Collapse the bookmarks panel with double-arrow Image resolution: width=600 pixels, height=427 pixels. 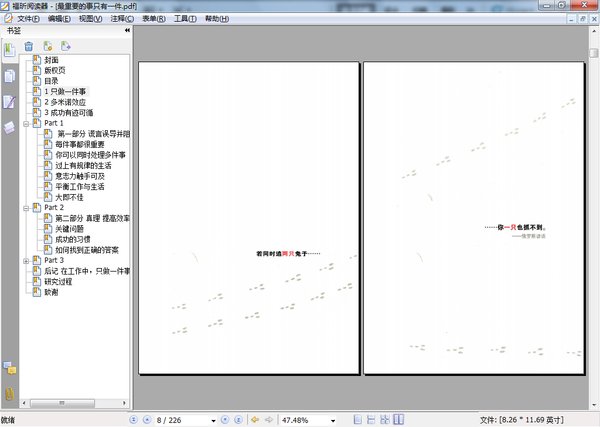(127, 30)
